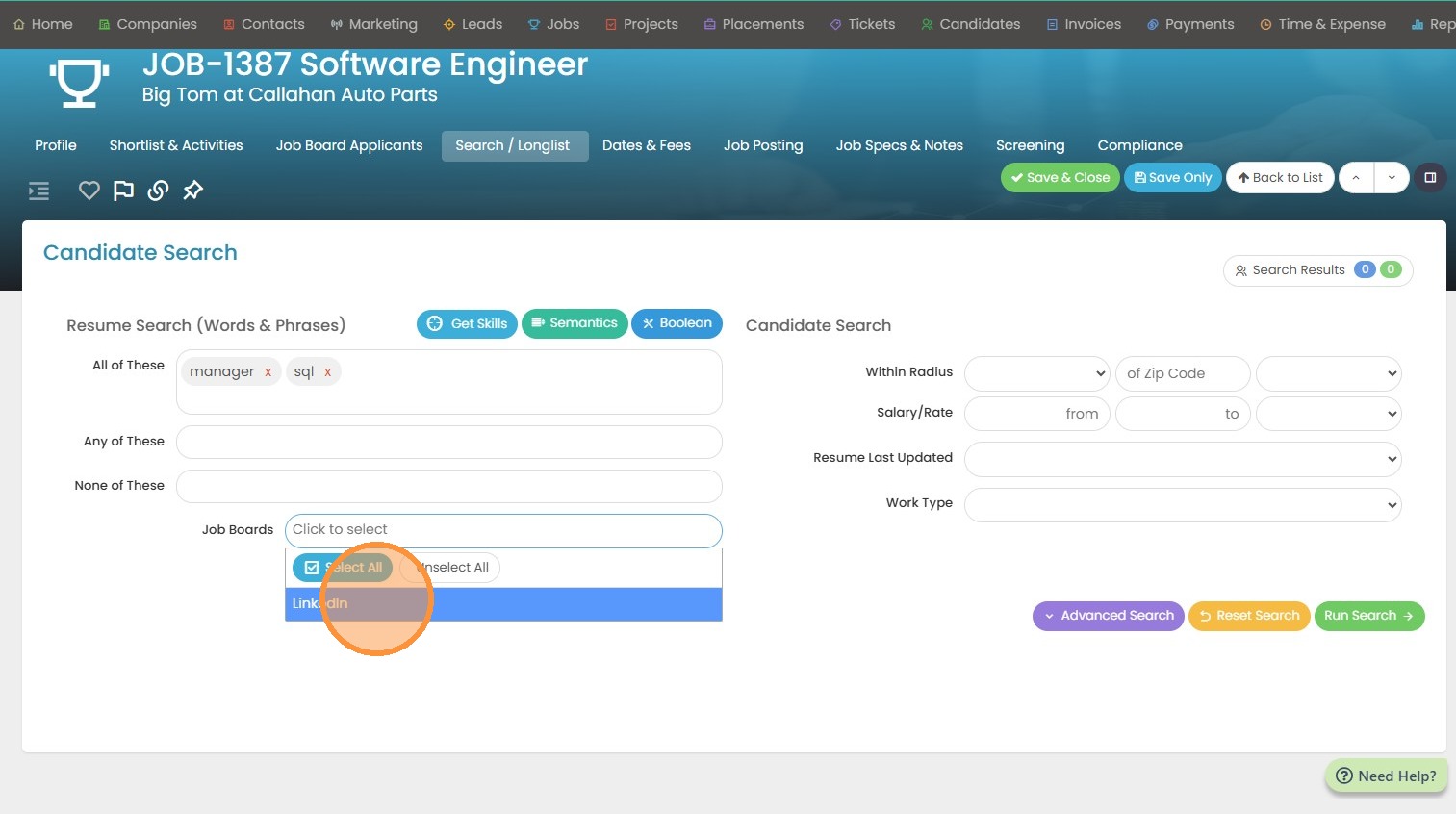Go to next record with down chevron
This screenshot has height=814, width=1456.
(x=1392, y=178)
